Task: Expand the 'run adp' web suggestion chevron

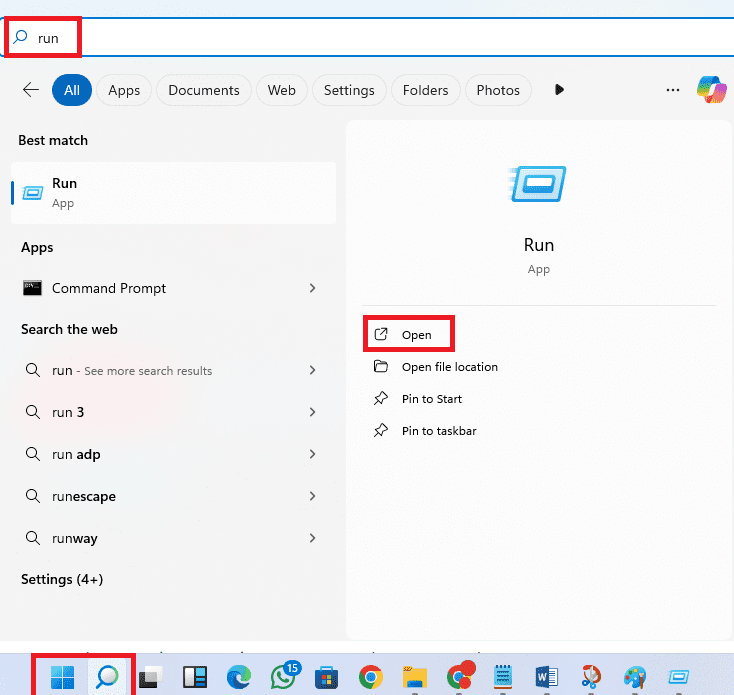Action: coord(312,454)
